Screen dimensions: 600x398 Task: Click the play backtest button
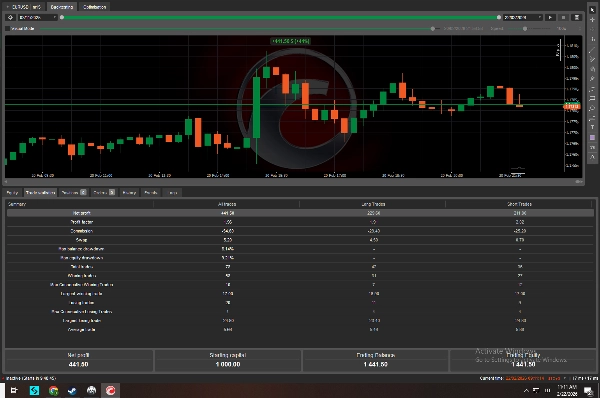tap(550, 18)
